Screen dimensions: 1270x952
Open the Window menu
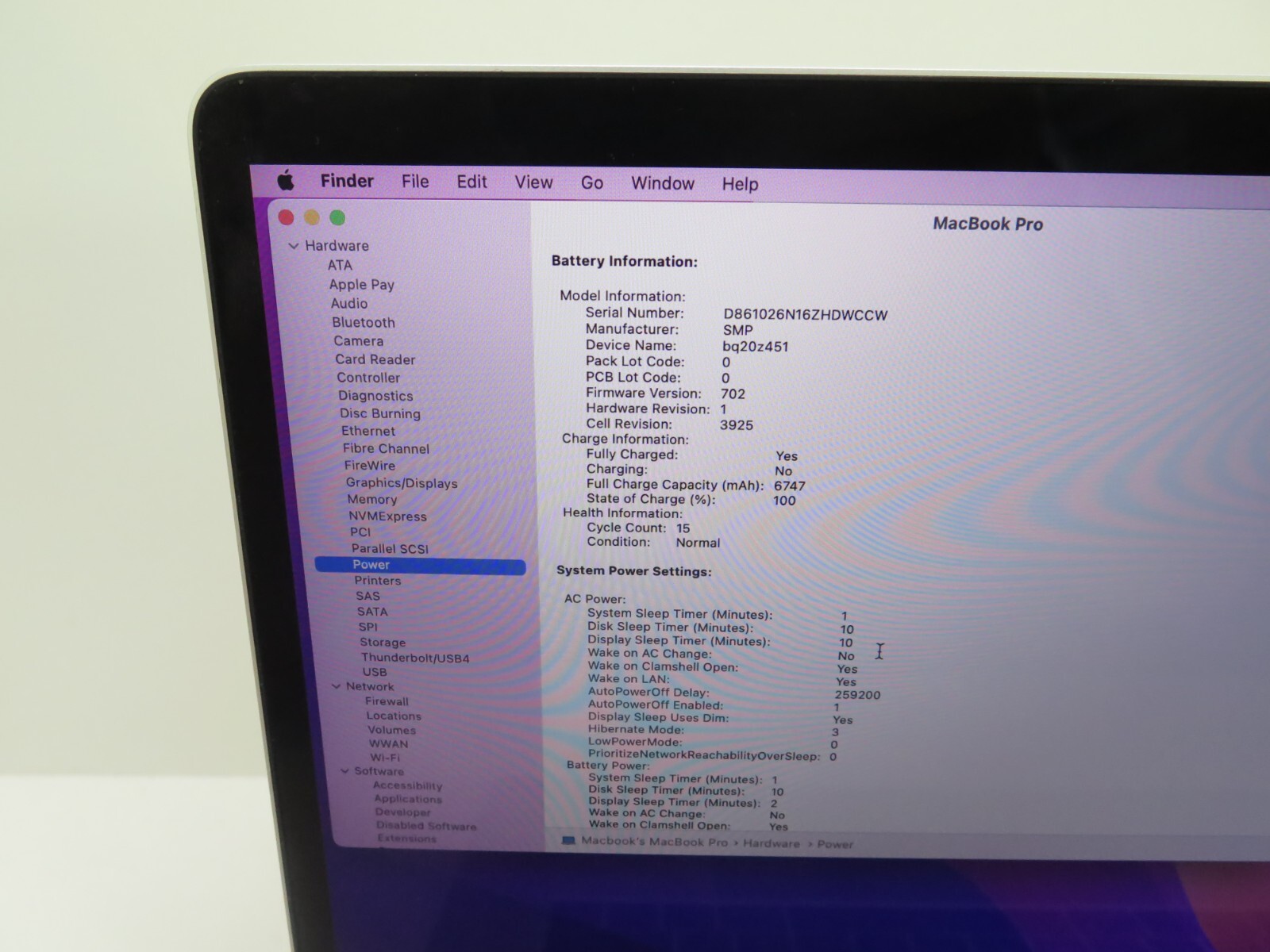663,183
